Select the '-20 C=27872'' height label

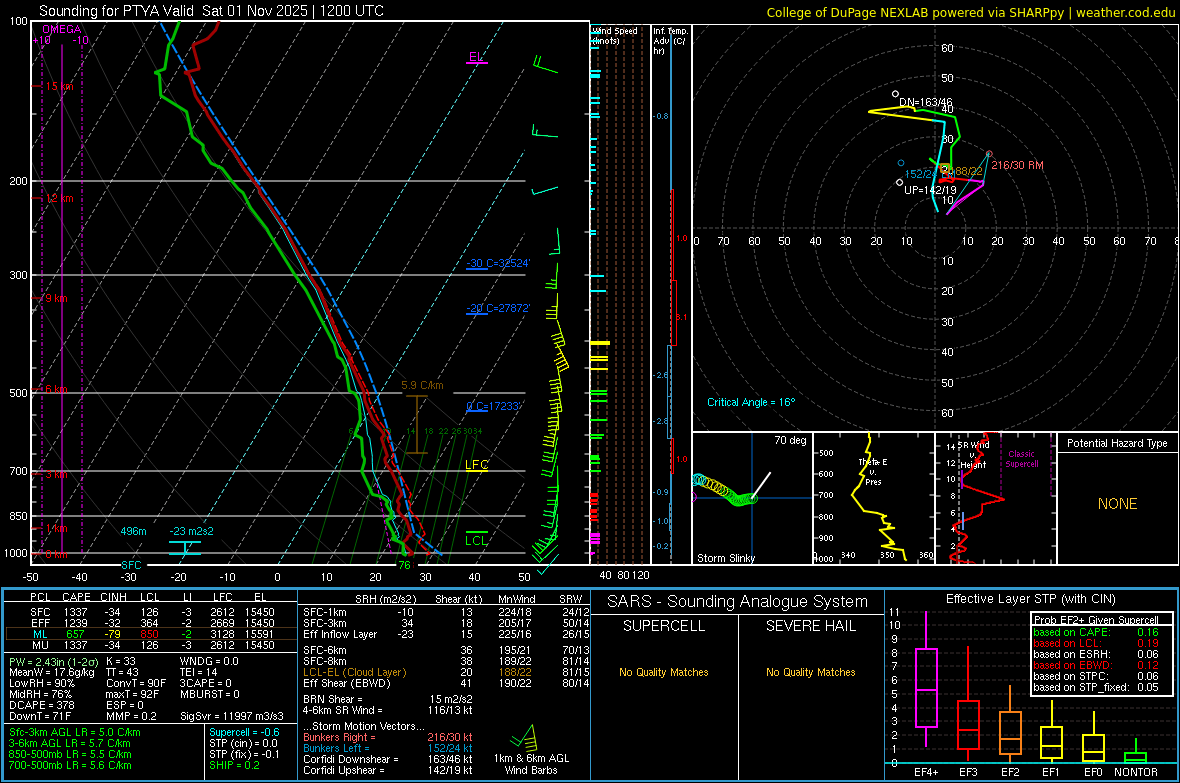point(497,309)
